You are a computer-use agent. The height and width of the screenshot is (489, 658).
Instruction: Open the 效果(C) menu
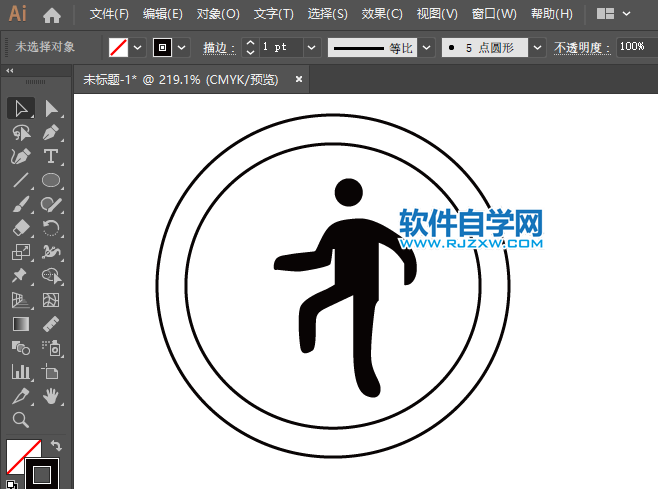pos(382,14)
